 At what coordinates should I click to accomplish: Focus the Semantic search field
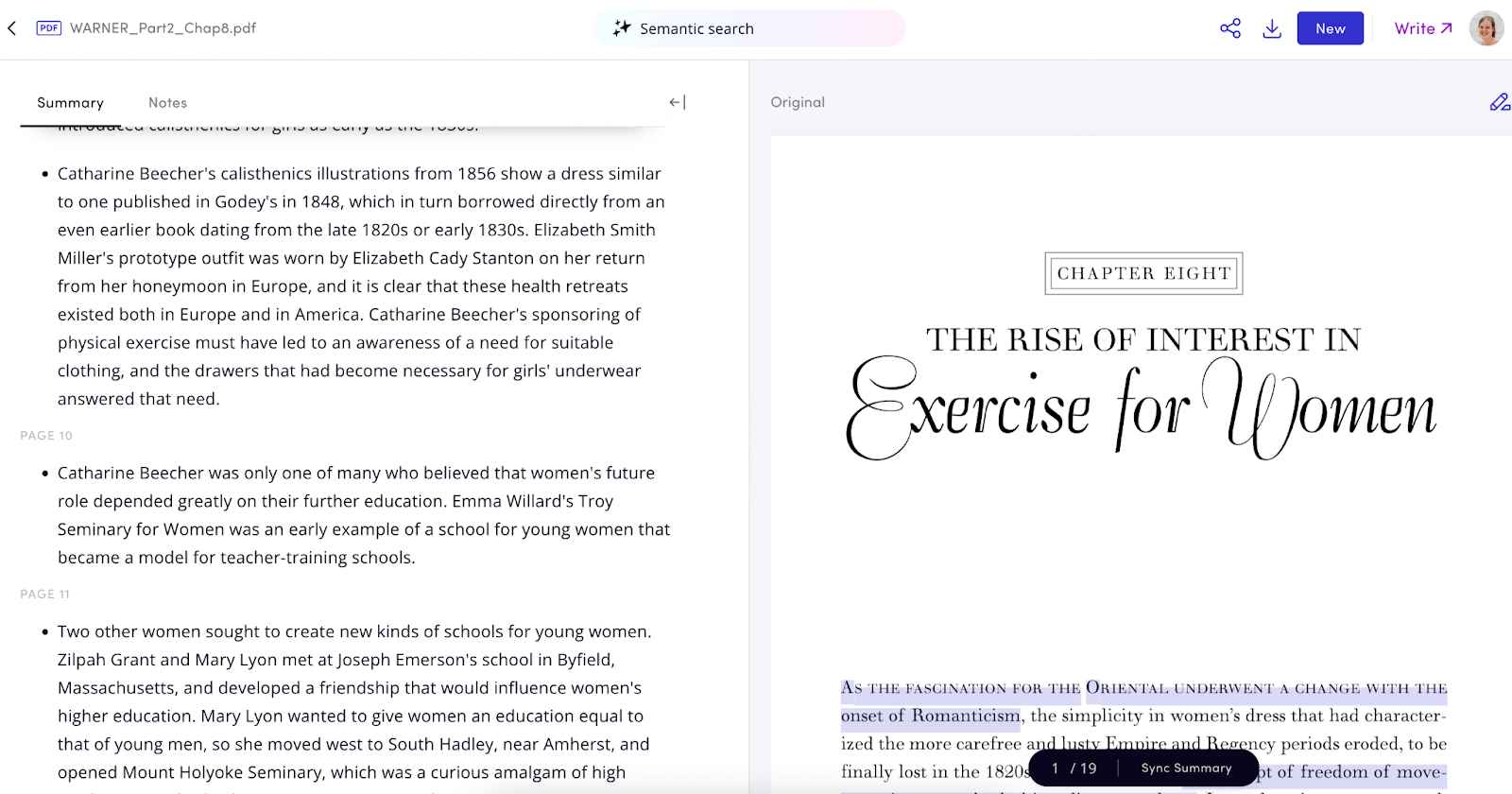749,28
